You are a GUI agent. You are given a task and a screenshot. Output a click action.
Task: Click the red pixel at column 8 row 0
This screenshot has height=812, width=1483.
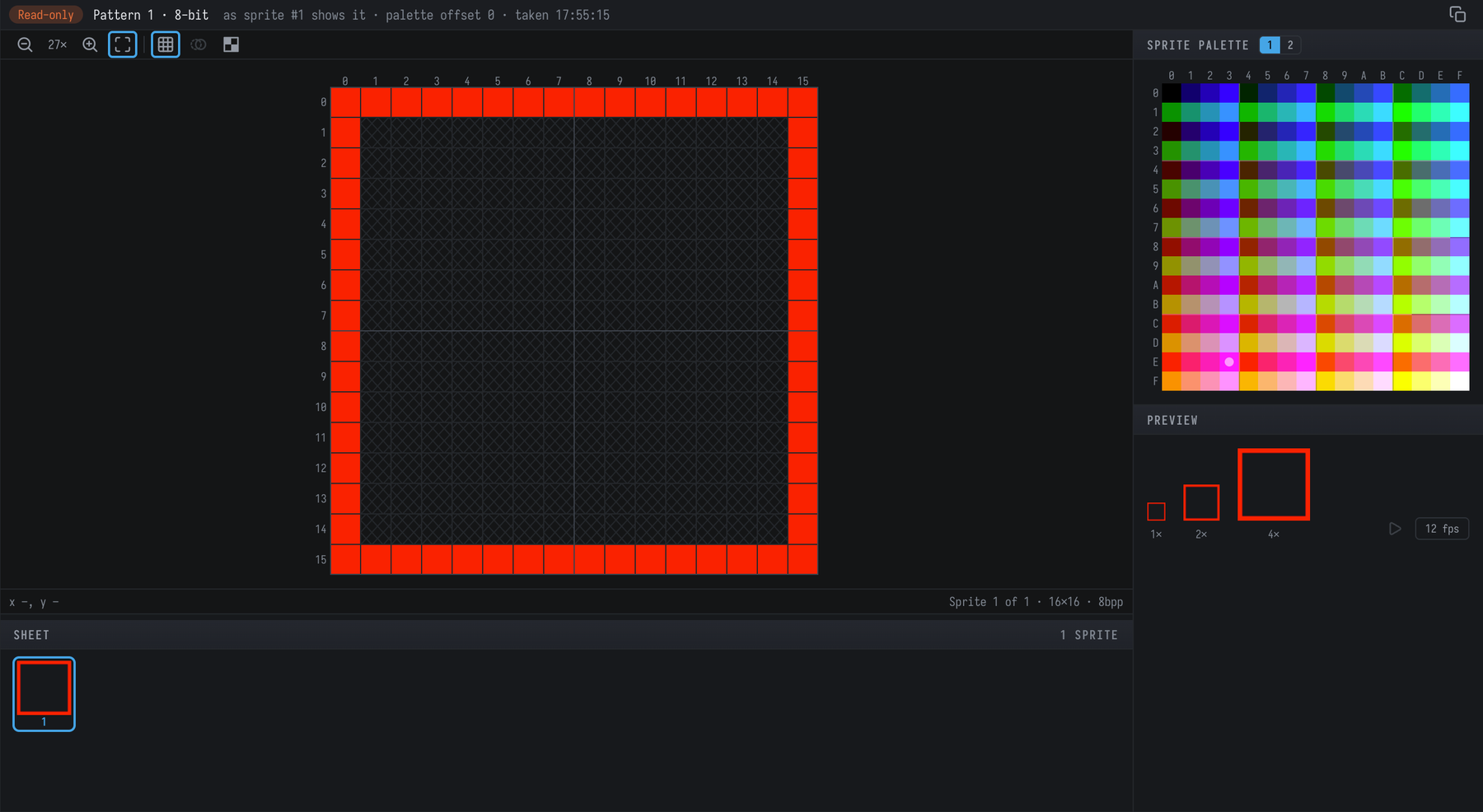point(589,102)
